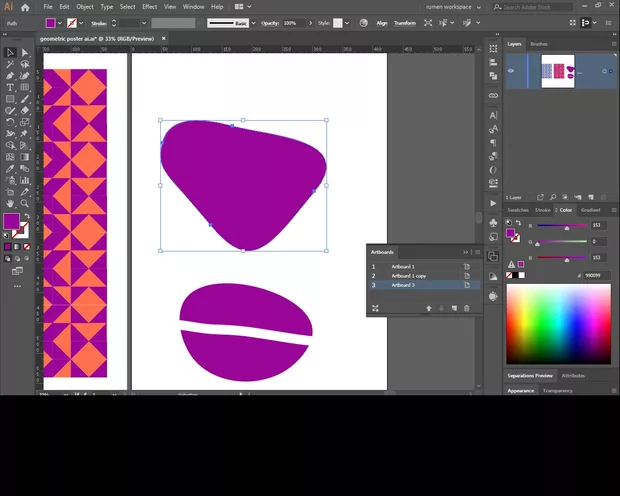Open the Effect menu

tap(149, 7)
